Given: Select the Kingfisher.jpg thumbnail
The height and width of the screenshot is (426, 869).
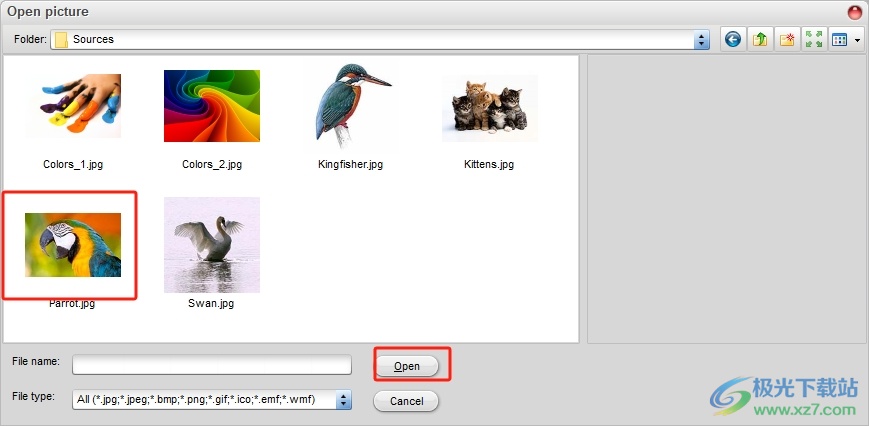Looking at the screenshot, I should click(x=351, y=106).
